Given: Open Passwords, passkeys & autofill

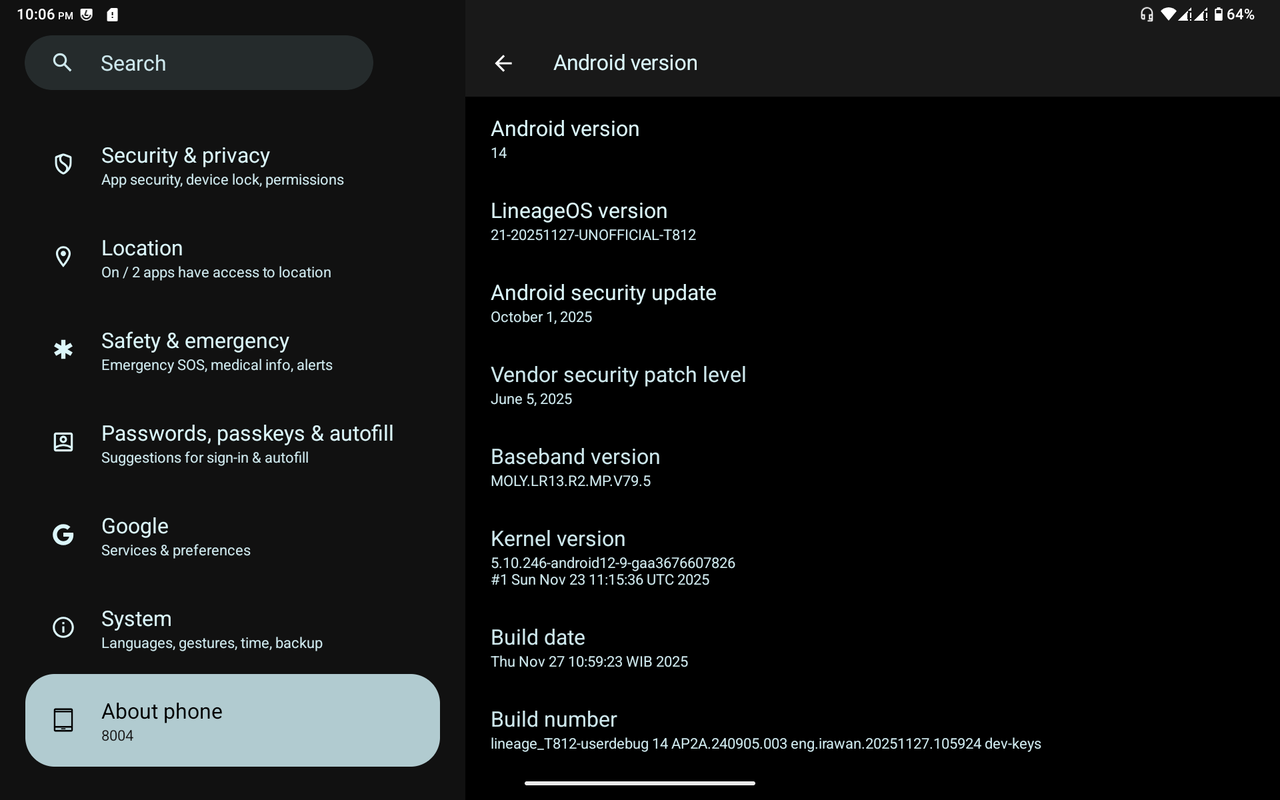Looking at the screenshot, I should tap(232, 444).
